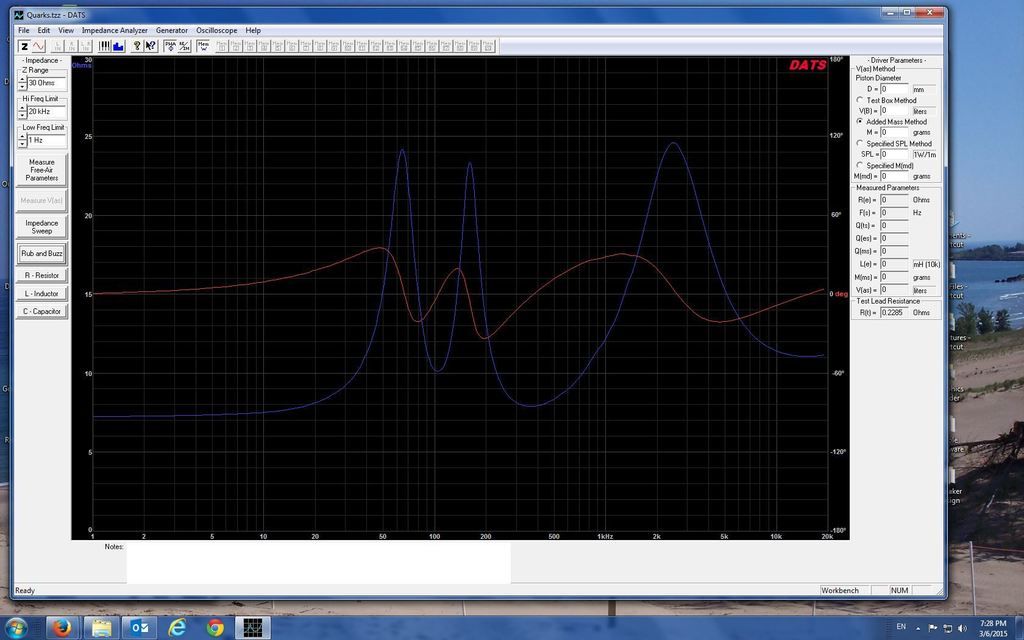
Task: Open Google Chrome from the taskbar
Action: point(215,628)
